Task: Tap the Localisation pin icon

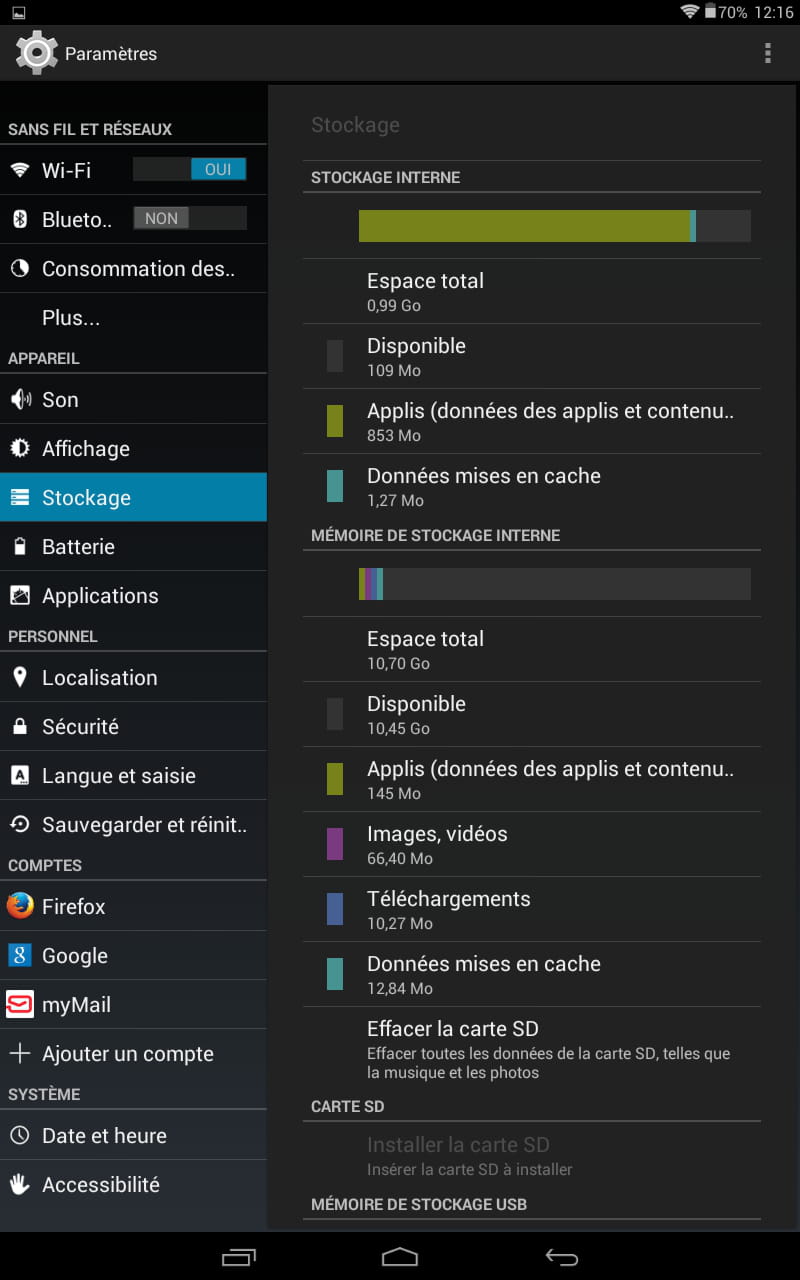Action: tap(20, 677)
